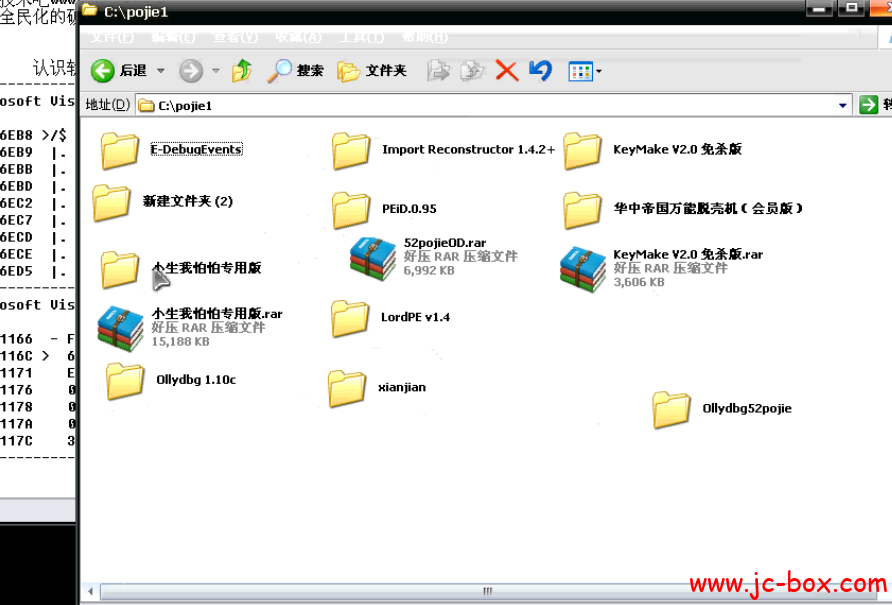Click the Move To toolbar icon
892x605 pixels.
click(x=438, y=71)
